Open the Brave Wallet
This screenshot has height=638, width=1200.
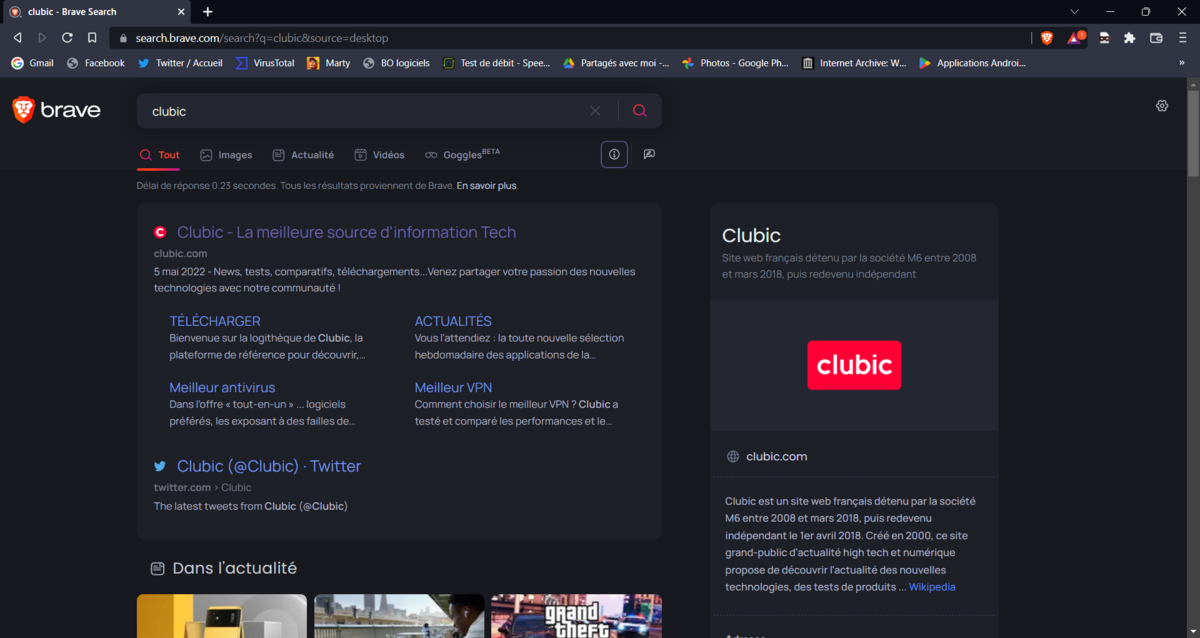(x=1156, y=38)
